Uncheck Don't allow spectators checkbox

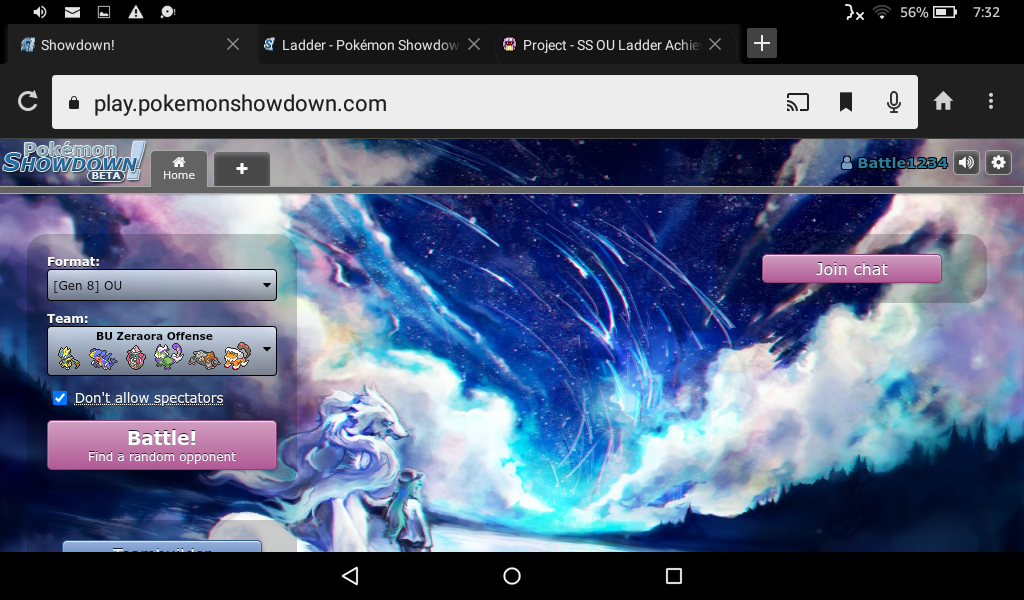[x=60, y=398]
